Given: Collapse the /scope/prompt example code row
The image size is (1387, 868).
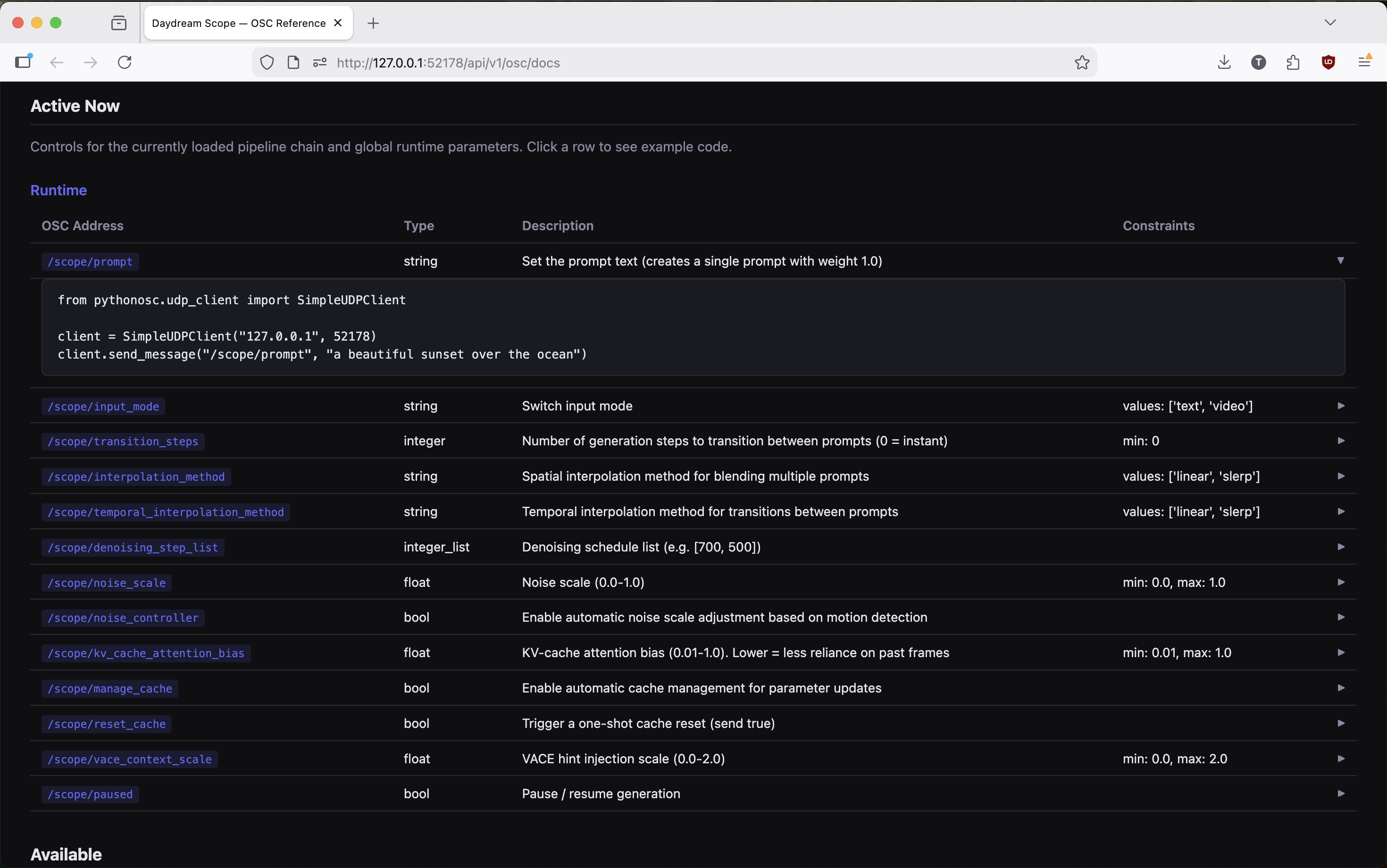Looking at the screenshot, I should pyautogui.click(x=1340, y=260).
